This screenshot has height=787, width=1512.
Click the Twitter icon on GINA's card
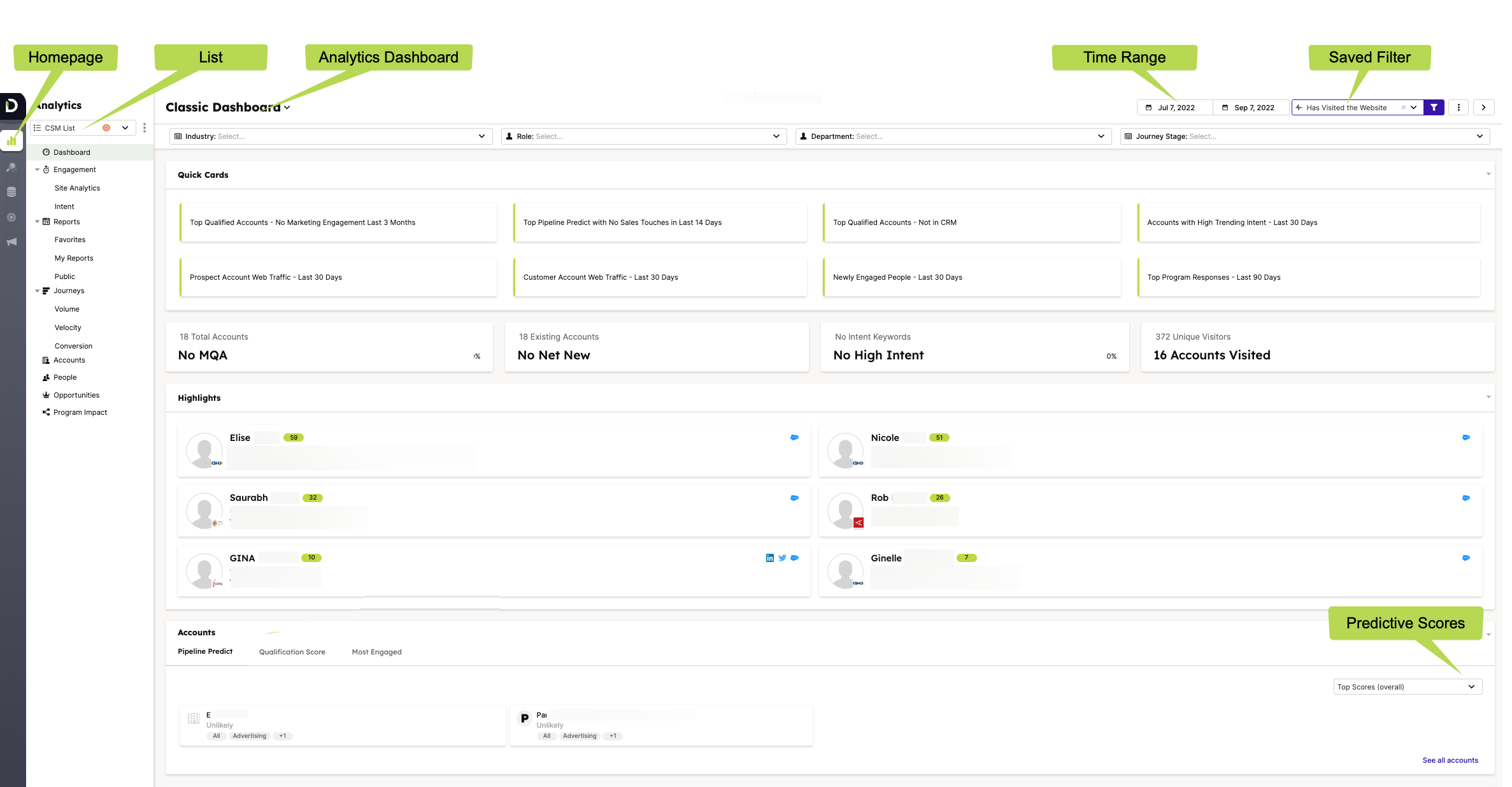(782, 558)
